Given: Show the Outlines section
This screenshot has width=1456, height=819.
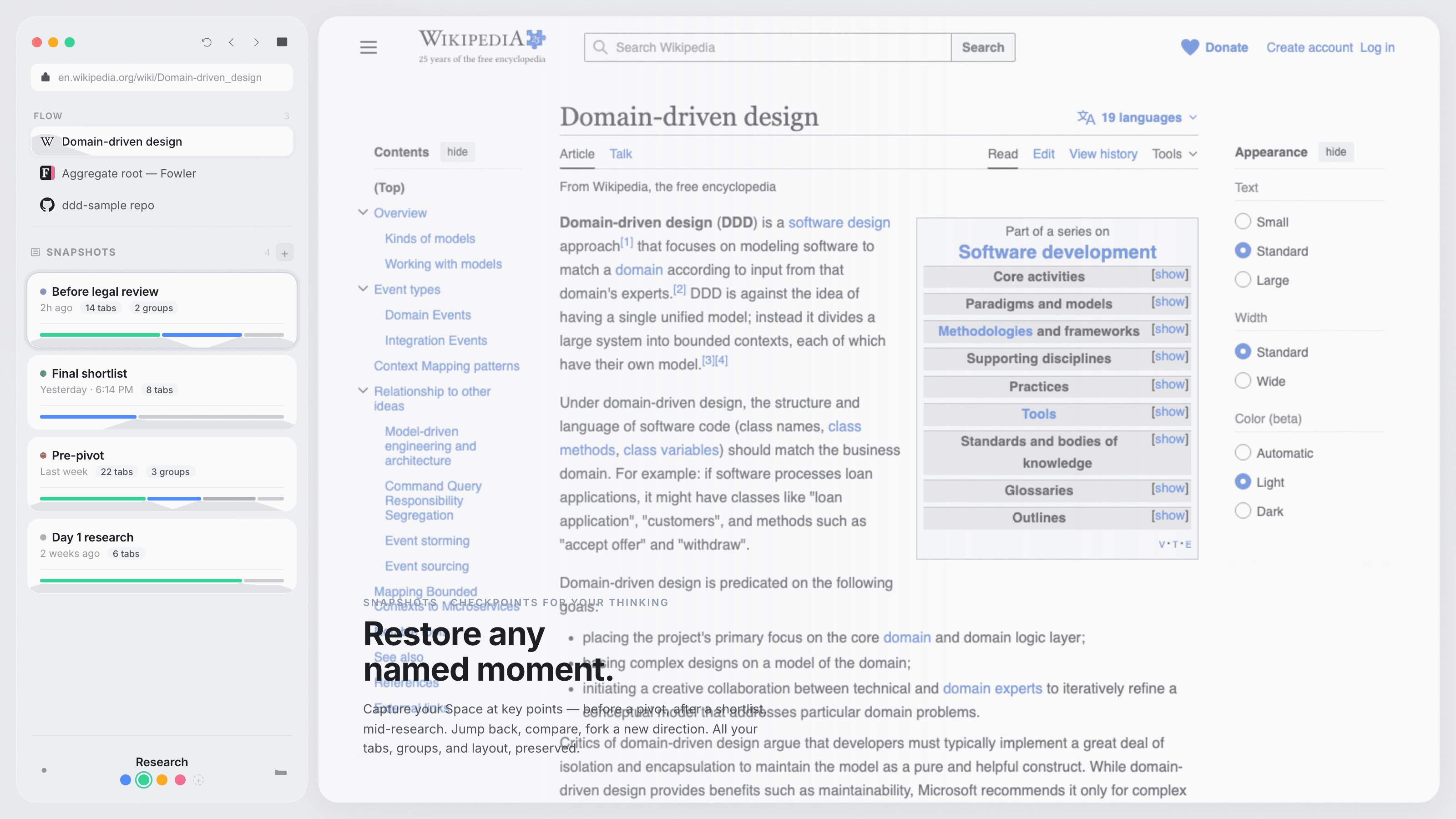Looking at the screenshot, I should [x=1169, y=516].
